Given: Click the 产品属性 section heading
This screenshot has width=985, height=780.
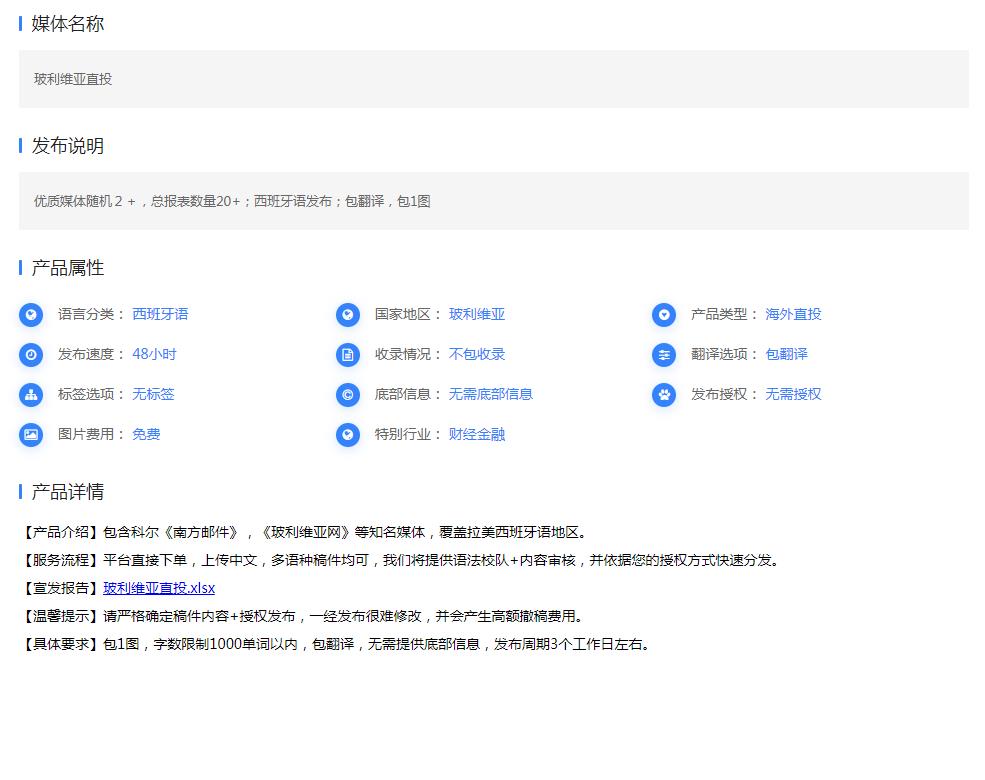Looking at the screenshot, I should (x=67, y=268).
